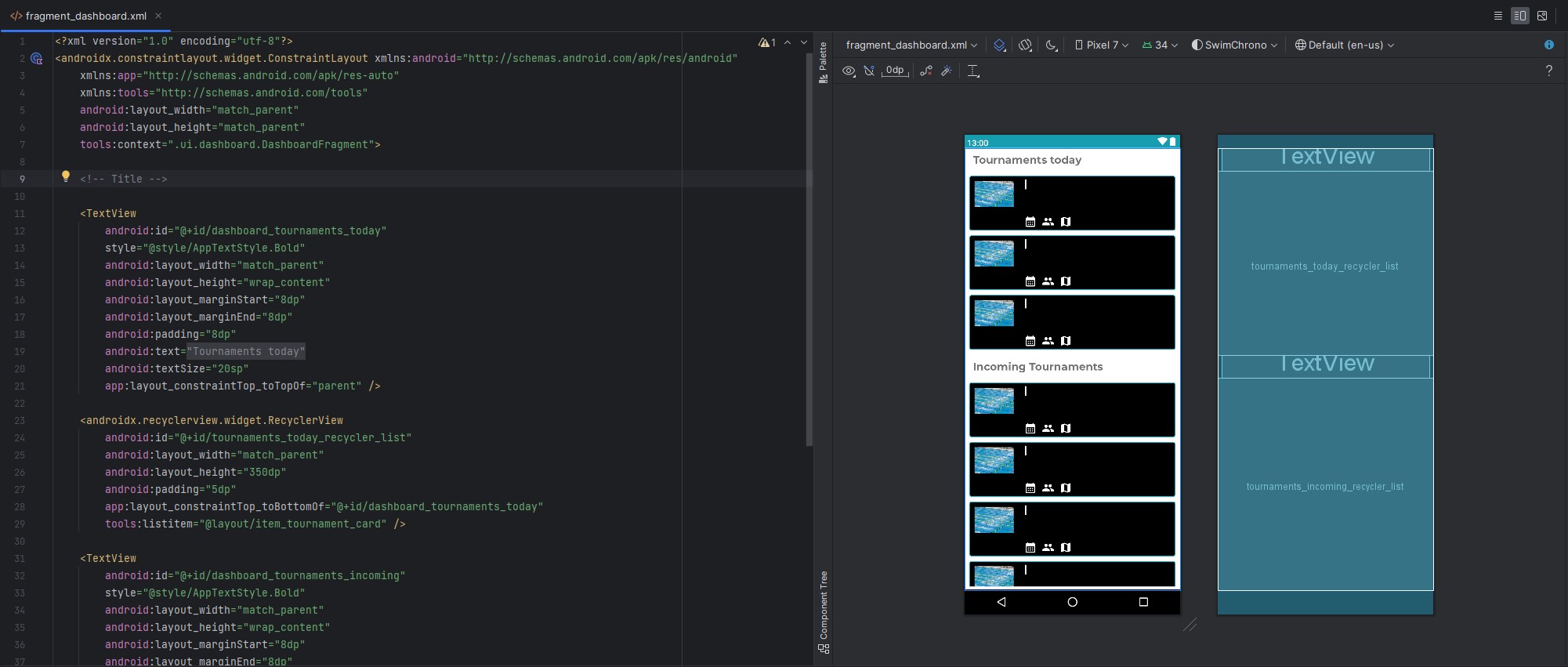This screenshot has width=1568, height=667.
Task: Open the API level 34 dropdown
Action: click(1160, 45)
